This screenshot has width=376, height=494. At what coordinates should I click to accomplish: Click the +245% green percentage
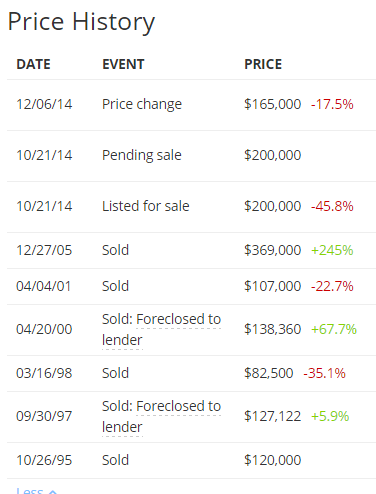(332, 250)
